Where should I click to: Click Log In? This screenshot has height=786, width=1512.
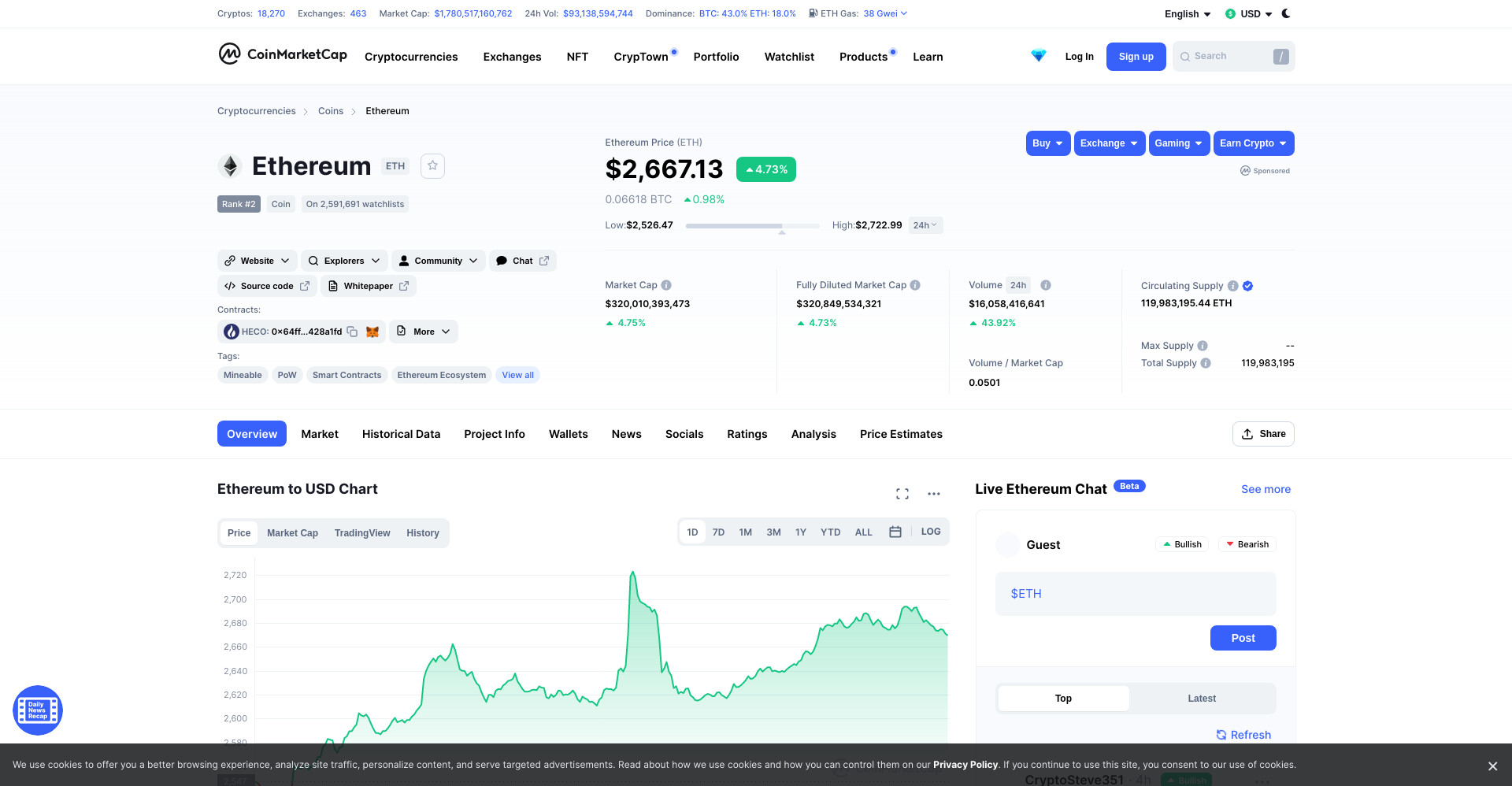coord(1079,57)
